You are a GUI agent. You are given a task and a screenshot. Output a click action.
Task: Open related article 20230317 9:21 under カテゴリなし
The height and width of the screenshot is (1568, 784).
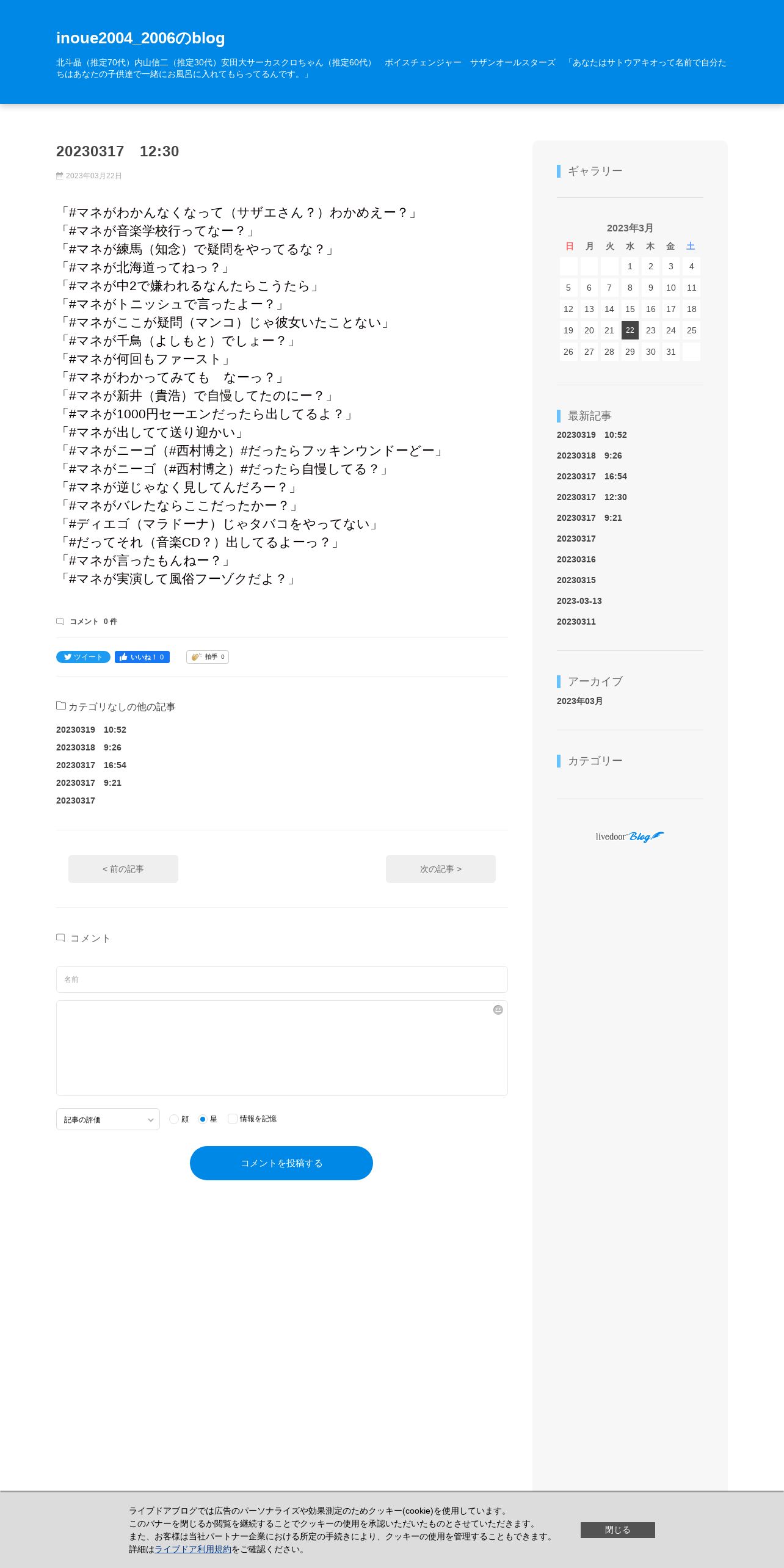pos(89,783)
